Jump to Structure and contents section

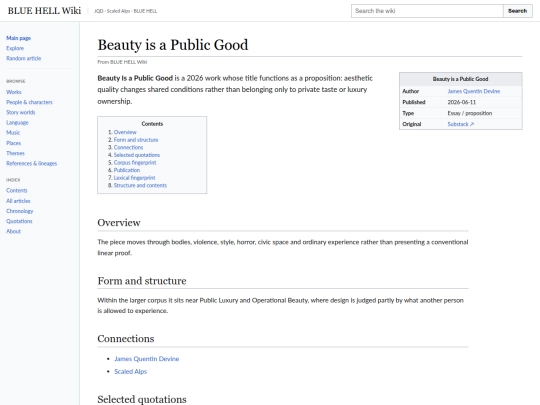[x=140, y=185]
